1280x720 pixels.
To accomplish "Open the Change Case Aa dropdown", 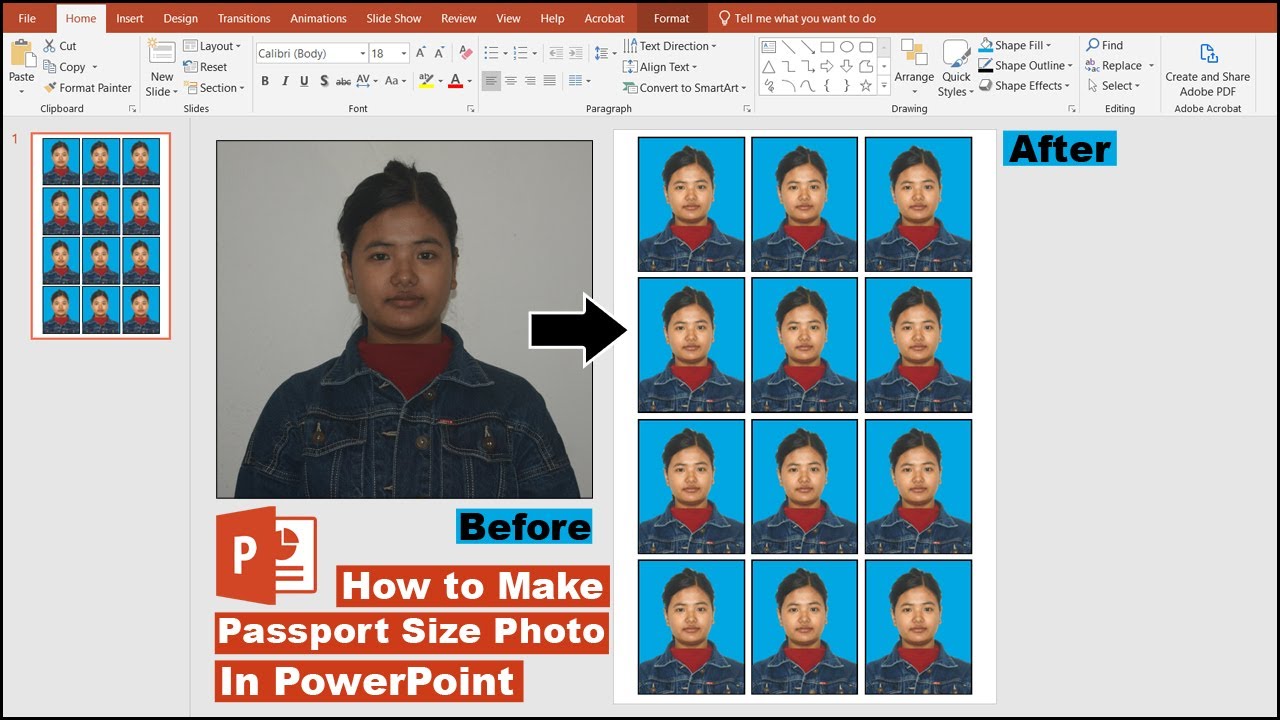I will pyautogui.click(x=396, y=81).
